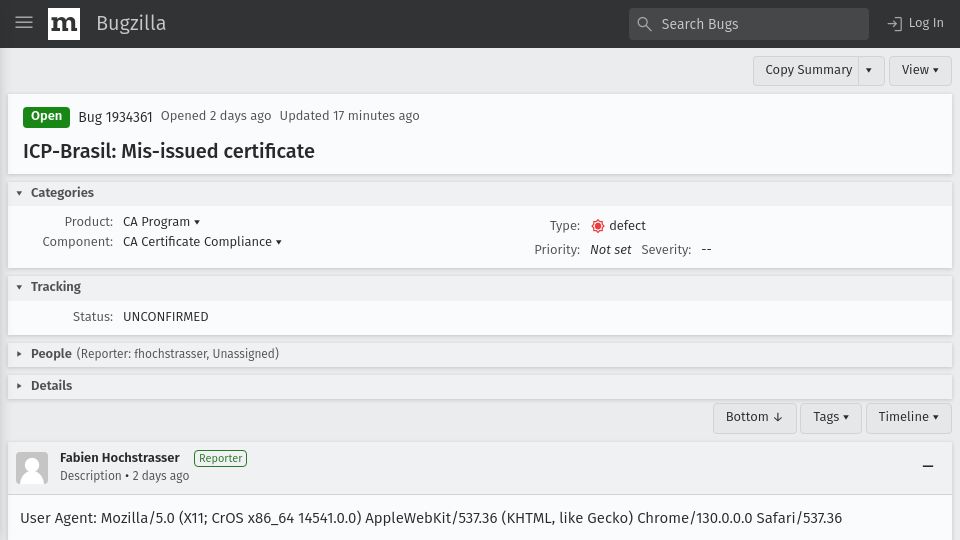This screenshot has height=540, width=960.
Task: Click the red defect type icon
Action: [x=598, y=226]
